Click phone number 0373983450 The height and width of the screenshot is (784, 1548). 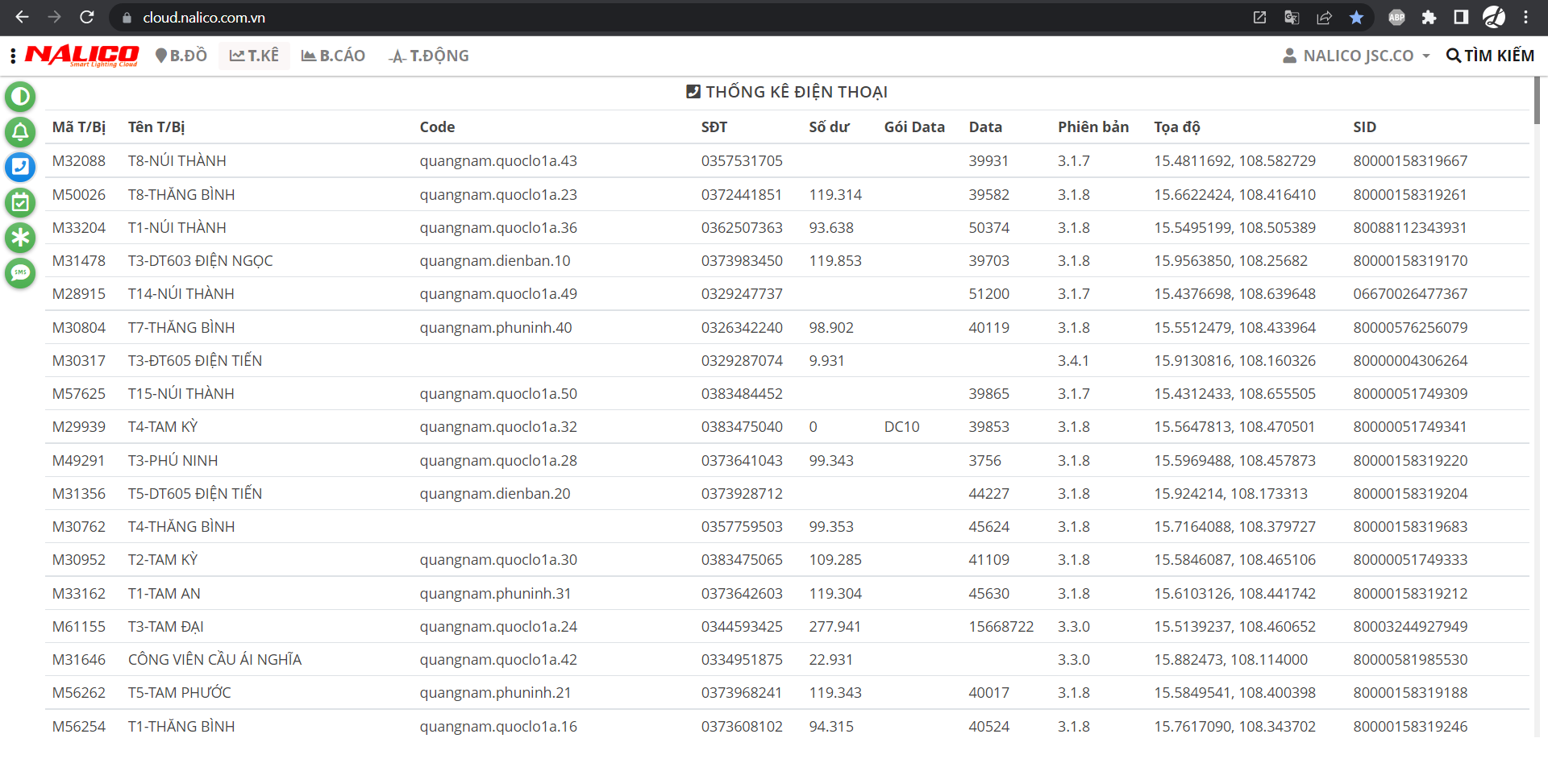(x=742, y=261)
